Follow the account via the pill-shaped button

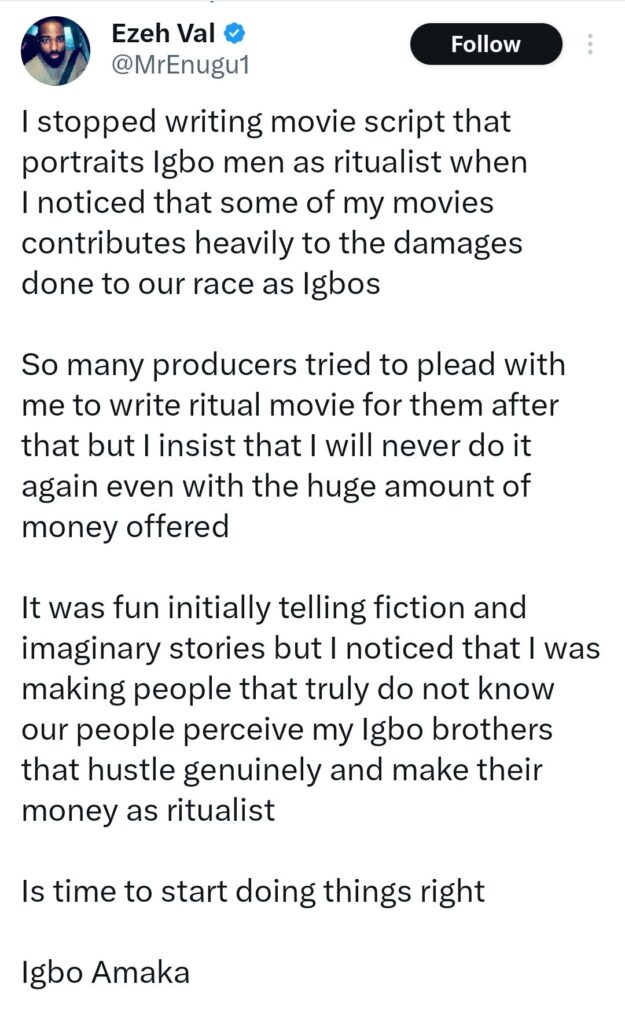point(485,44)
